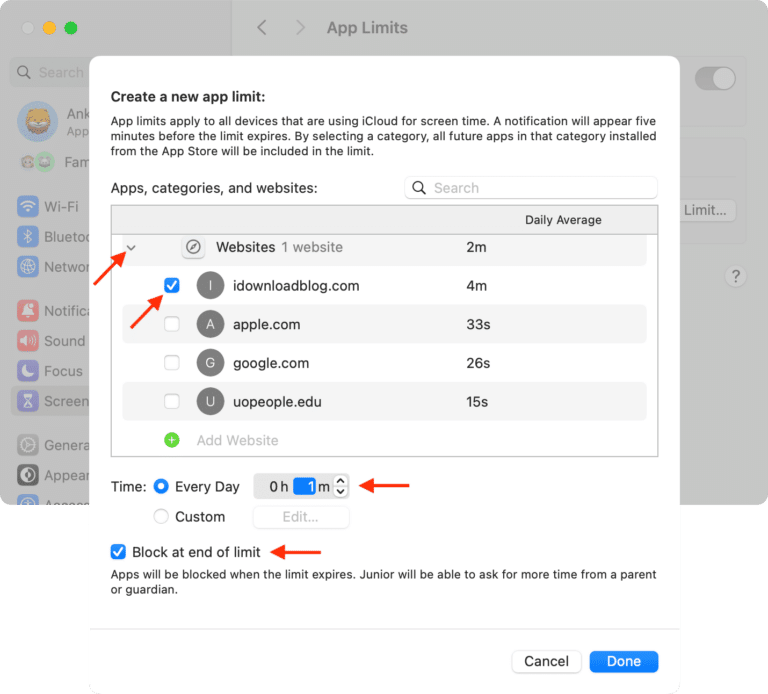Check the uopeople.edu checkbox
Image resolution: width=768 pixels, height=694 pixels.
(171, 401)
